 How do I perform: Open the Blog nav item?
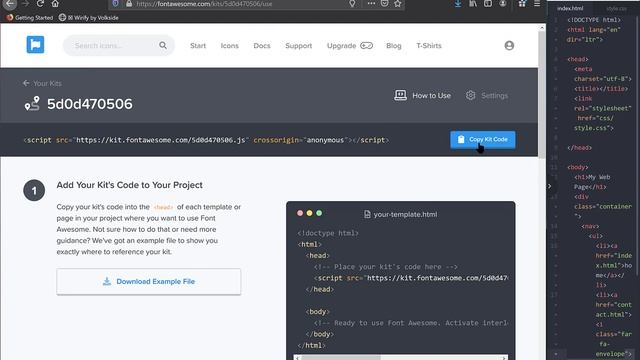pyautogui.click(x=393, y=46)
